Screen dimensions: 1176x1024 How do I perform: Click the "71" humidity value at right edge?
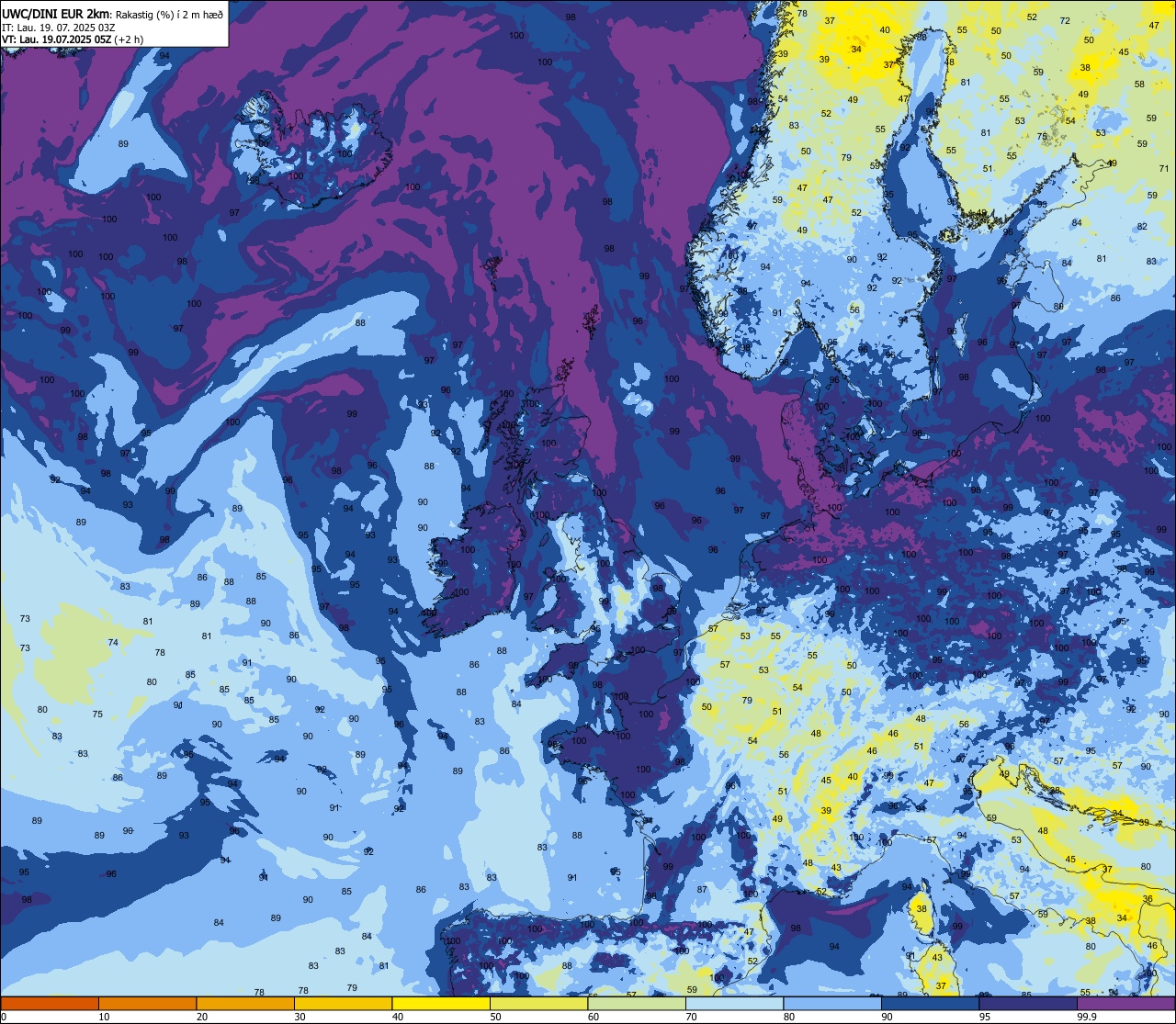1164,169
